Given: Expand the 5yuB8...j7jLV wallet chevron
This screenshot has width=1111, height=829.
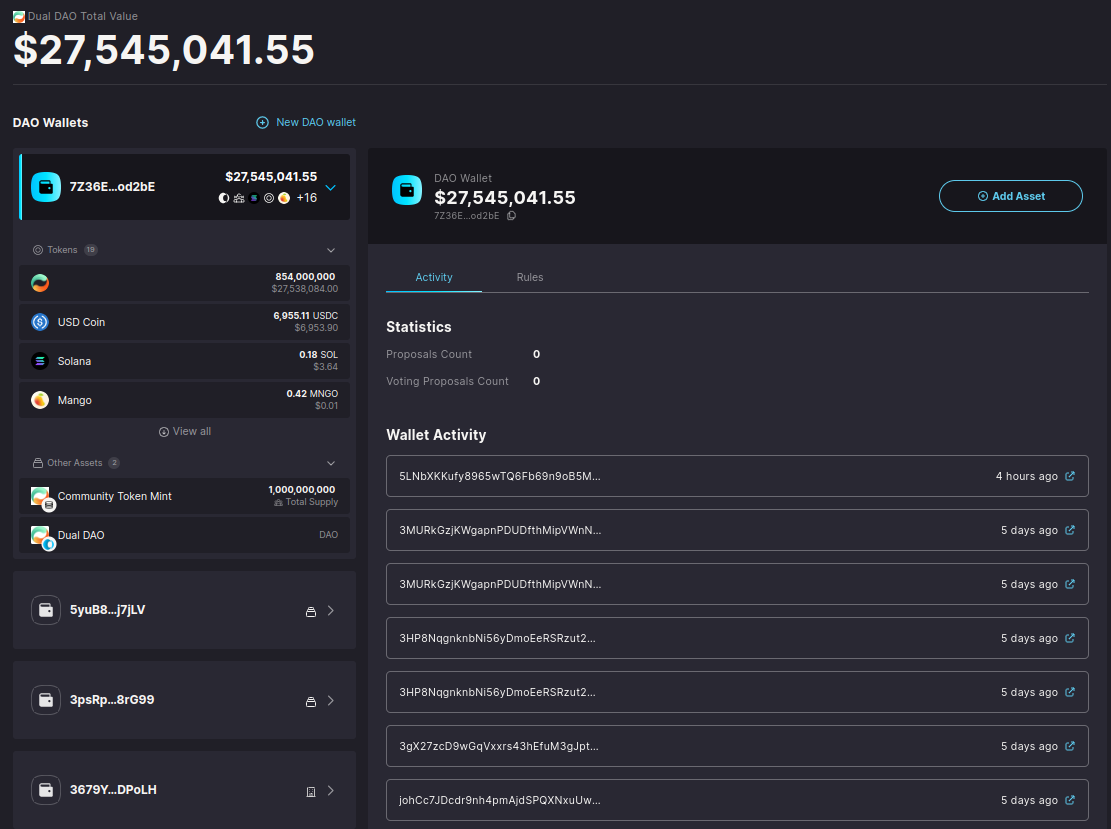Looking at the screenshot, I should [331, 611].
